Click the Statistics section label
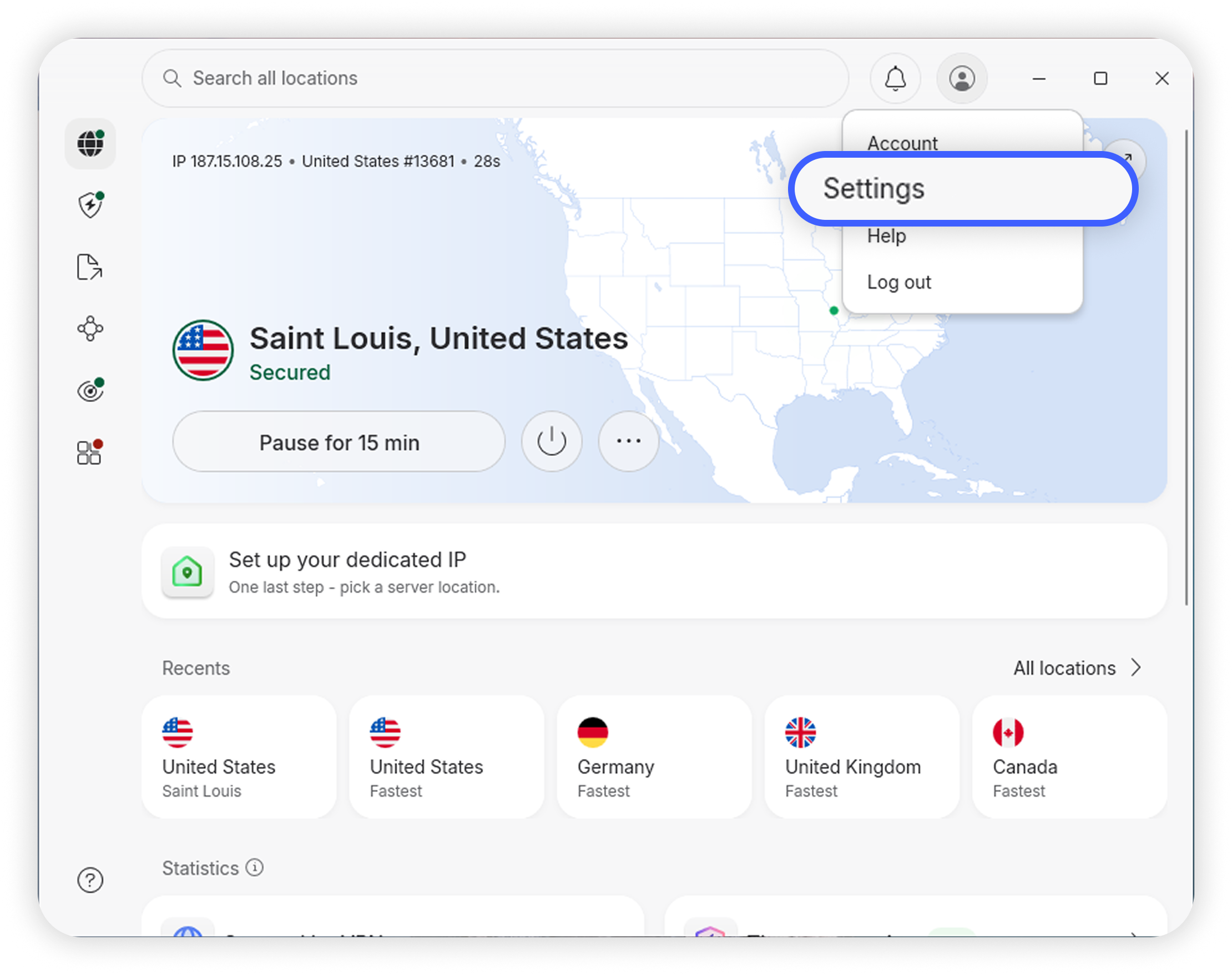This screenshot has height=975, width=1232. [x=200, y=868]
